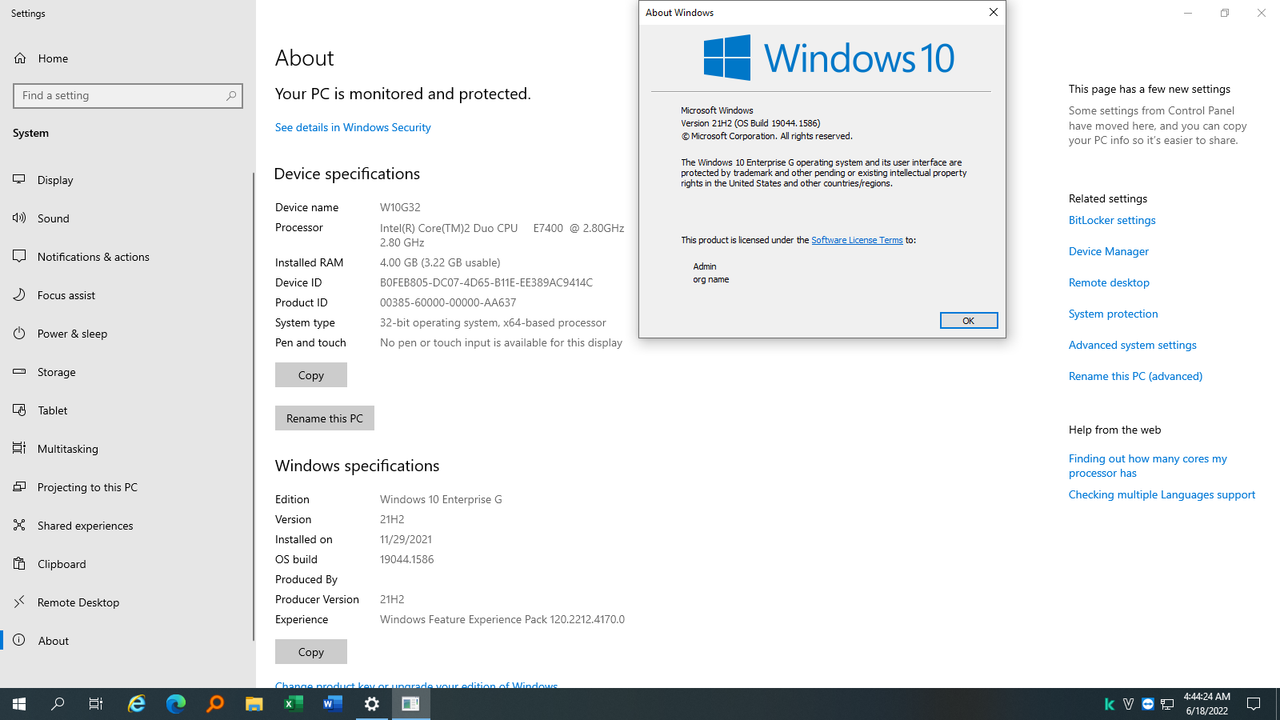This screenshot has height=720, width=1280.
Task: Click the Rename this PC button
Action: pos(324,417)
